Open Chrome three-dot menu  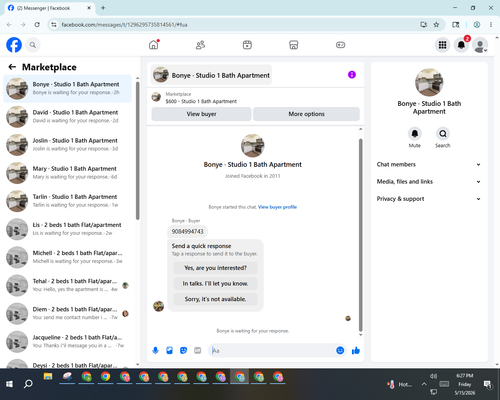(x=491, y=24)
